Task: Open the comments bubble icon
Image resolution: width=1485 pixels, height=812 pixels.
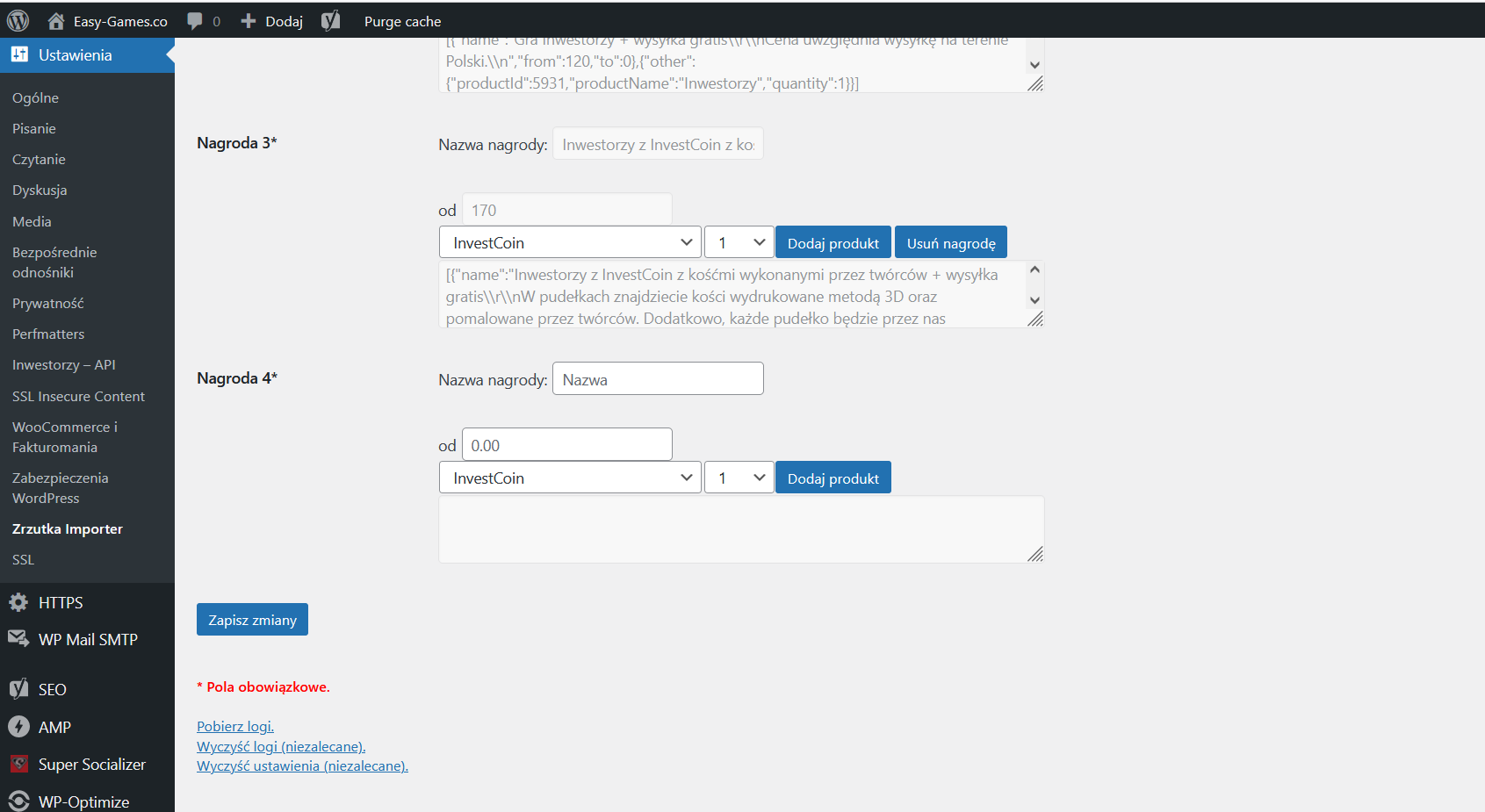Action: coord(195,21)
